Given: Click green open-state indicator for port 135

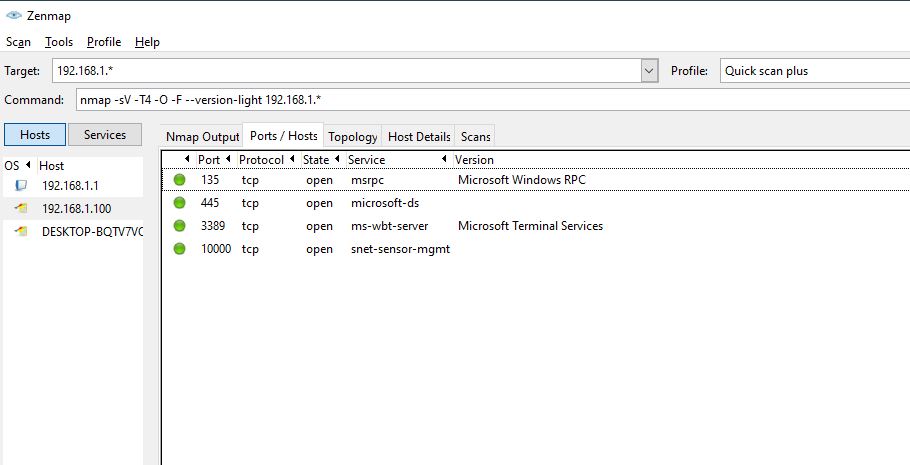Looking at the screenshot, I should coord(179,180).
